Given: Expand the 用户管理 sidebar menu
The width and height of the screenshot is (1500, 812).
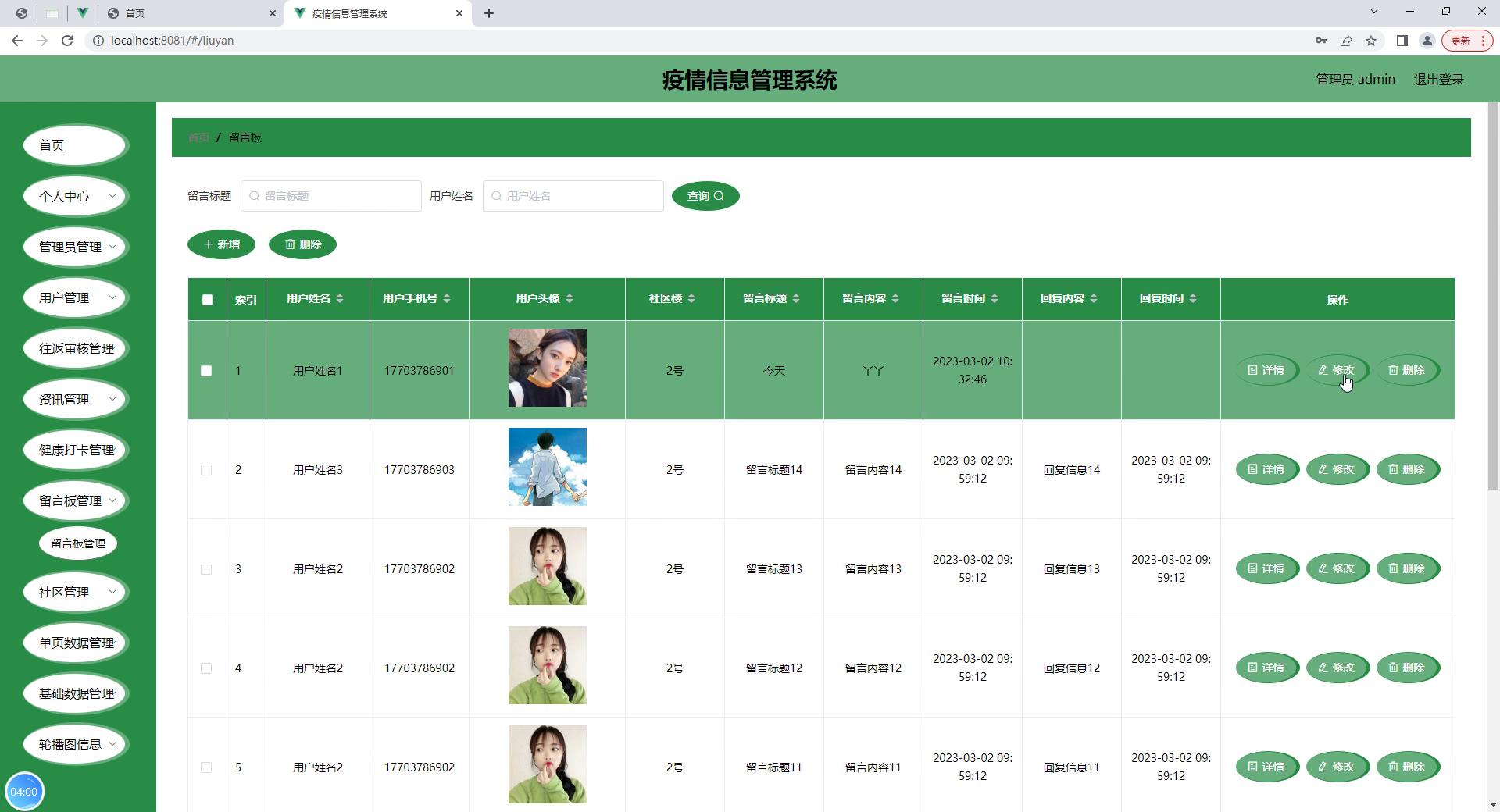Looking at the screenshot, I should pos(76,297).
